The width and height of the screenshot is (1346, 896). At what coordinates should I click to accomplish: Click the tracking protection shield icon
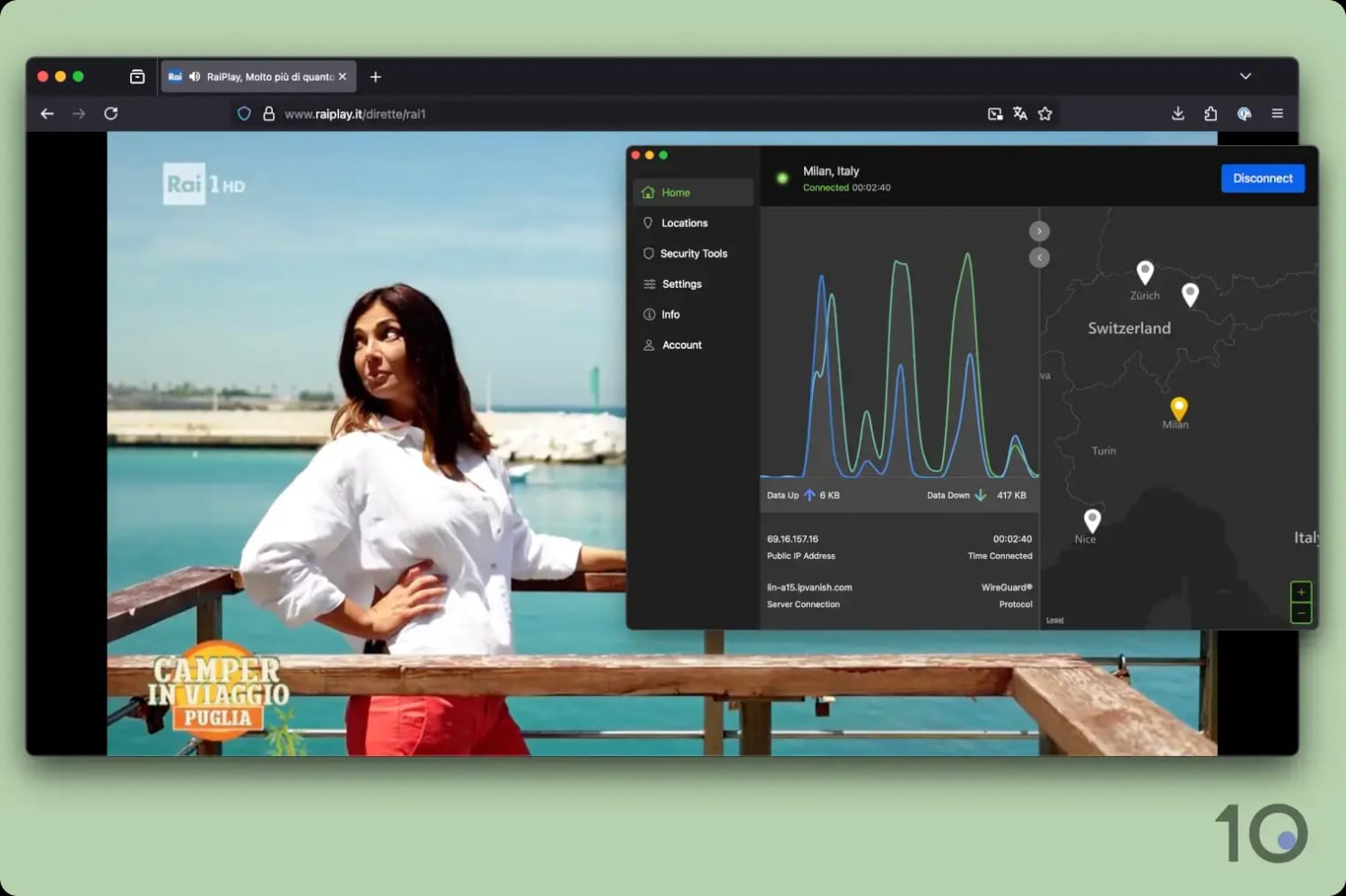point(244,114)
